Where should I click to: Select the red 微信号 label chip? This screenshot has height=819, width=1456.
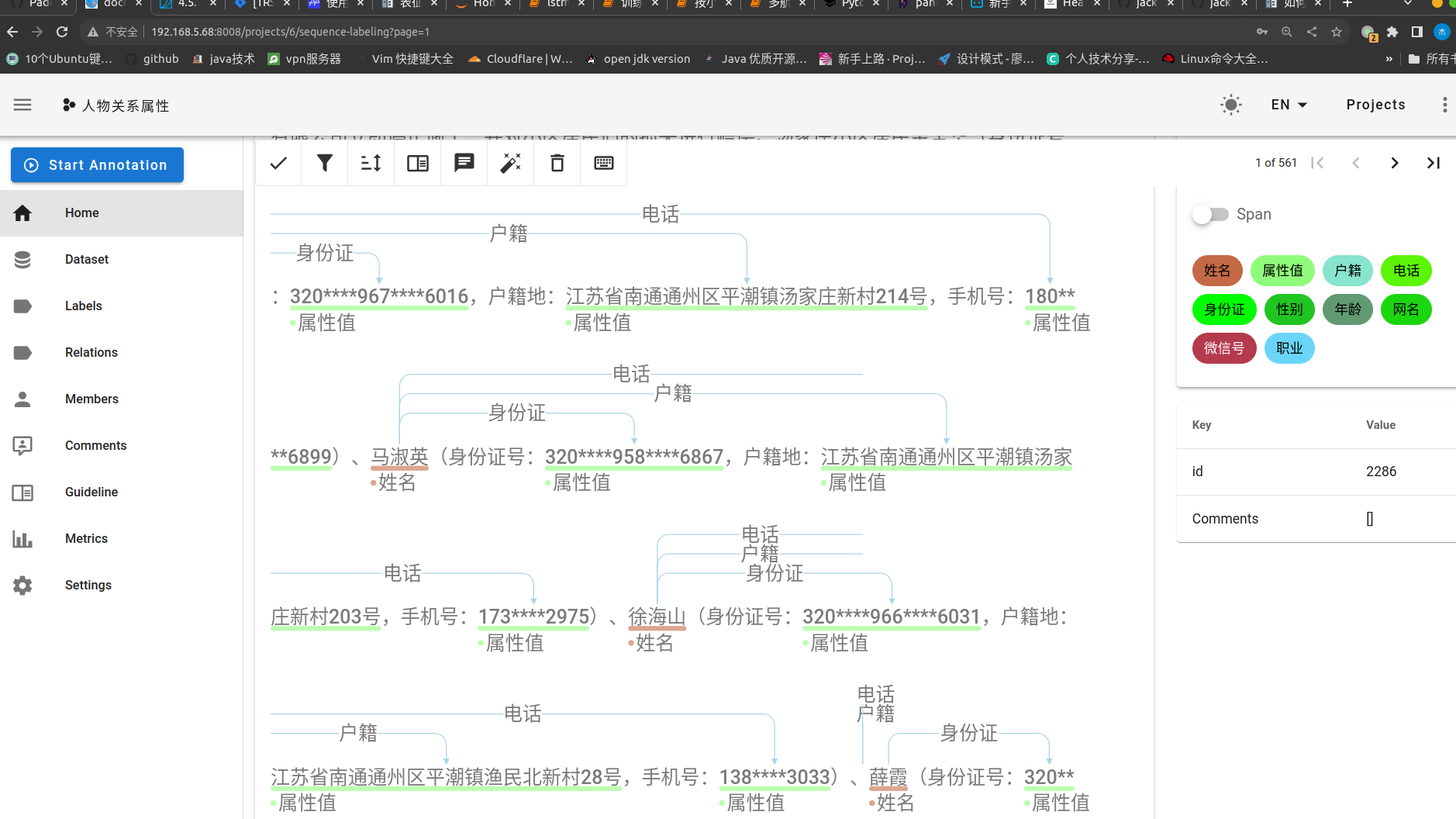[x=1224, y=348]
